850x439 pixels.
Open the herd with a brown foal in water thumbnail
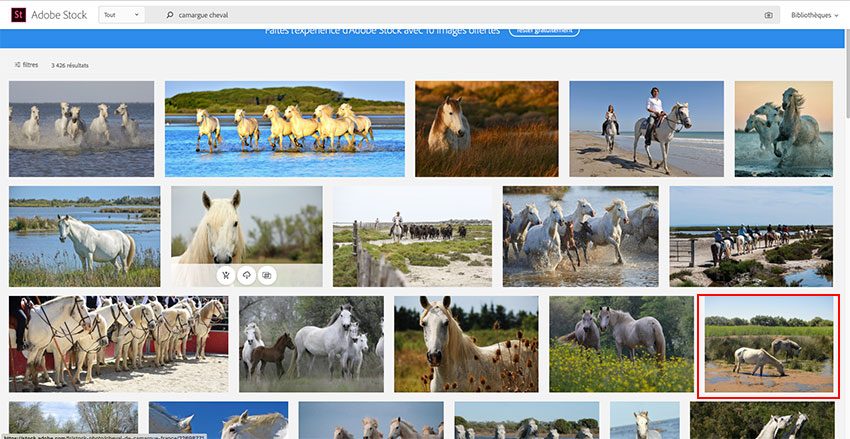tap(581, 236)
